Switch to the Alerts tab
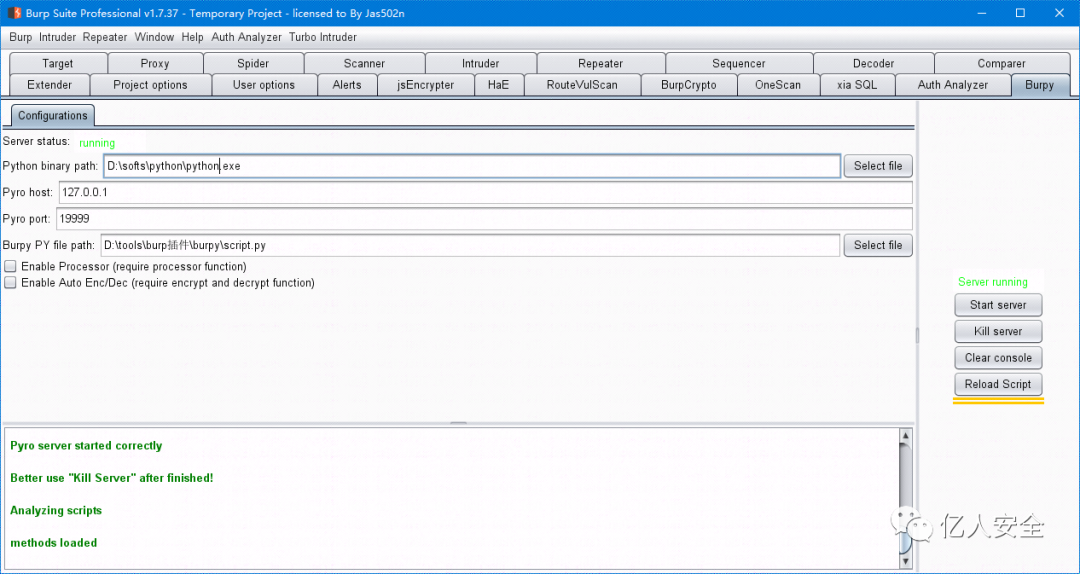This screenshot has width=1080, height=574. click(347, 85)
